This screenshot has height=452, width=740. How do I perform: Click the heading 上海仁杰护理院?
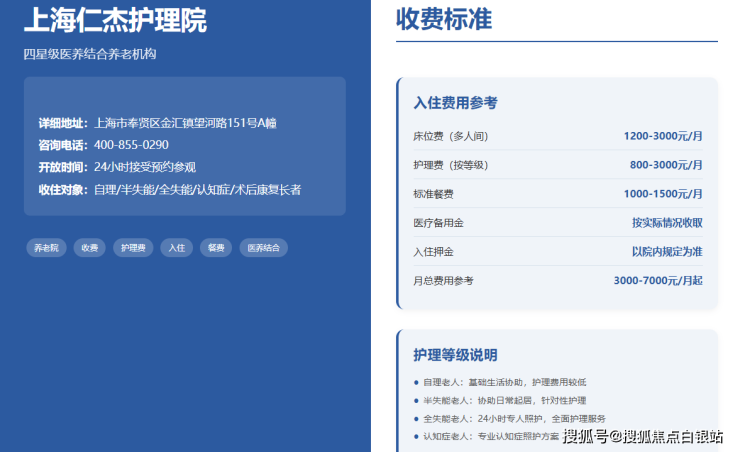pyautogui.click(x=115, y=20)
